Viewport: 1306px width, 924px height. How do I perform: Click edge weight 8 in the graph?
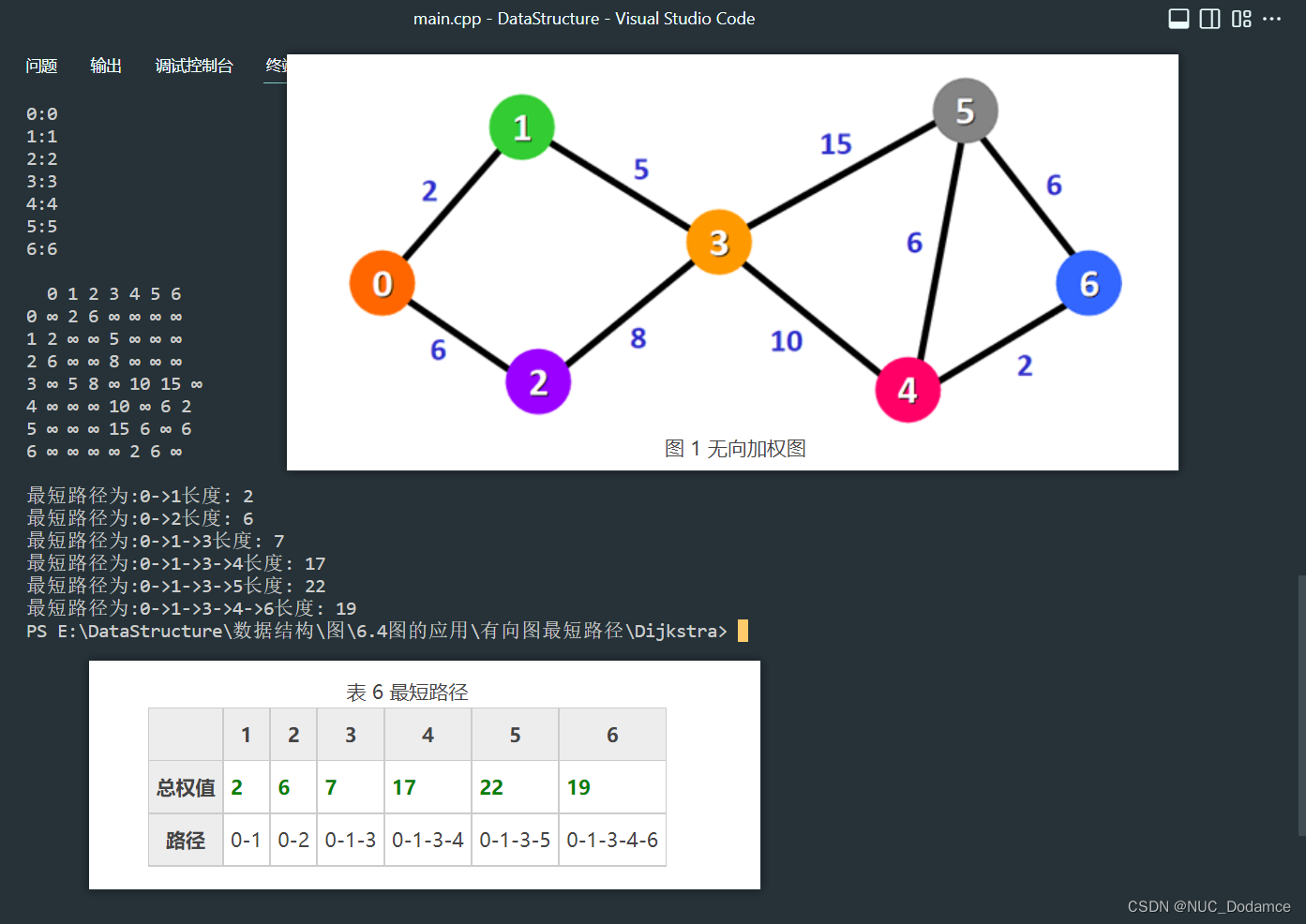pyautogui.click(x=638, y=338)
